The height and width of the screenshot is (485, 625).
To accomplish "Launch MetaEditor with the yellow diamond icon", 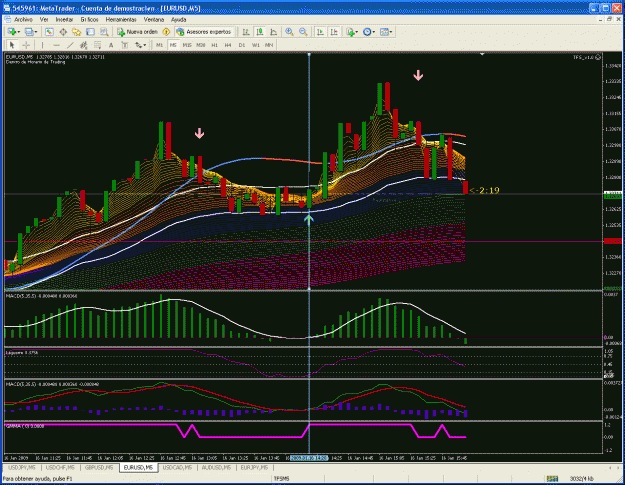I will click(166, 32).
